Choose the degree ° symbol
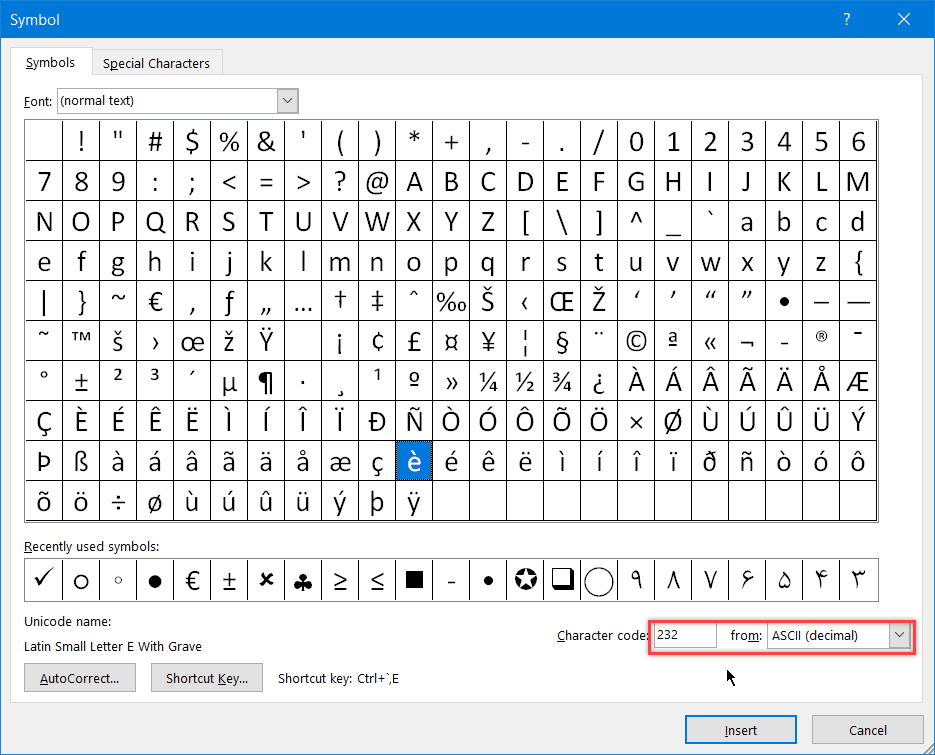Viewport: 935px width, 755px height. 44,381
